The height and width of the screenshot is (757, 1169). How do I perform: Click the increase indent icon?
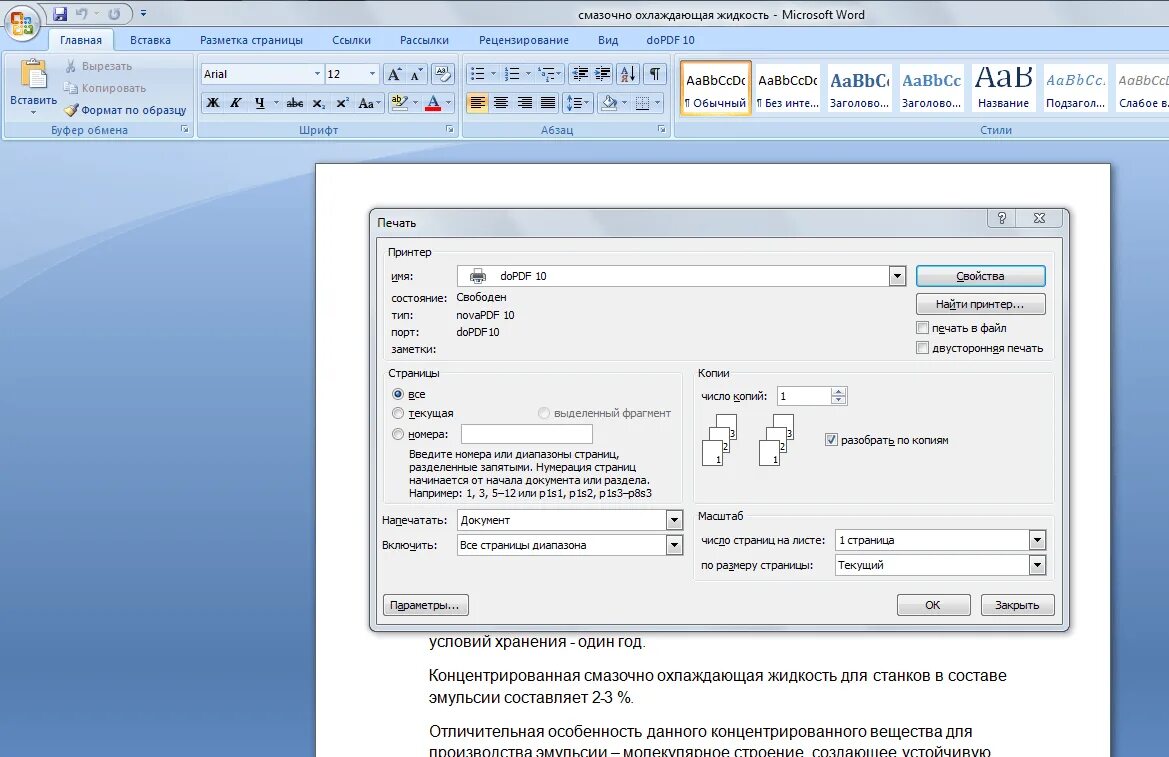(x=602, y=74)
